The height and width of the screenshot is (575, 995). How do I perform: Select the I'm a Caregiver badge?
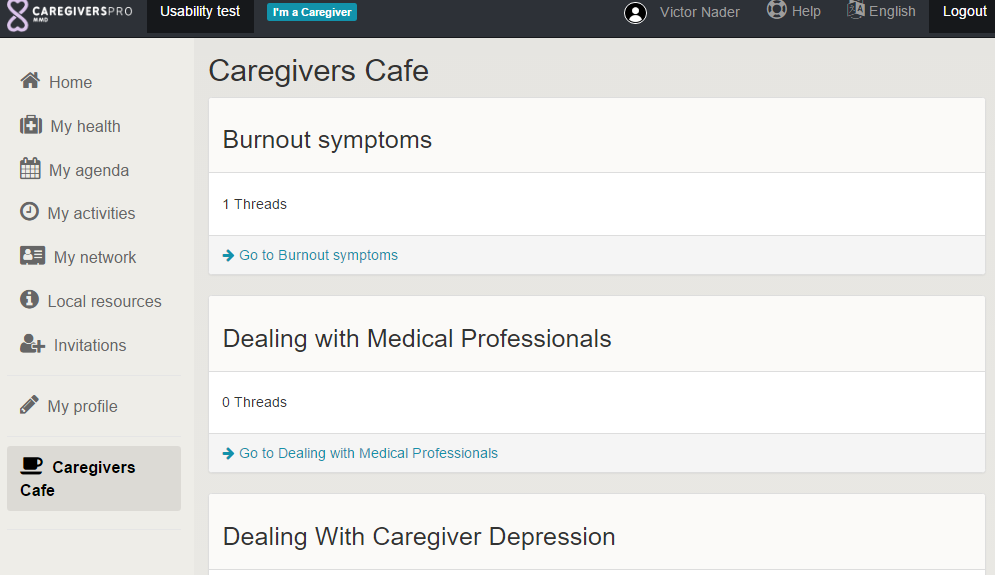click(312, 12)
